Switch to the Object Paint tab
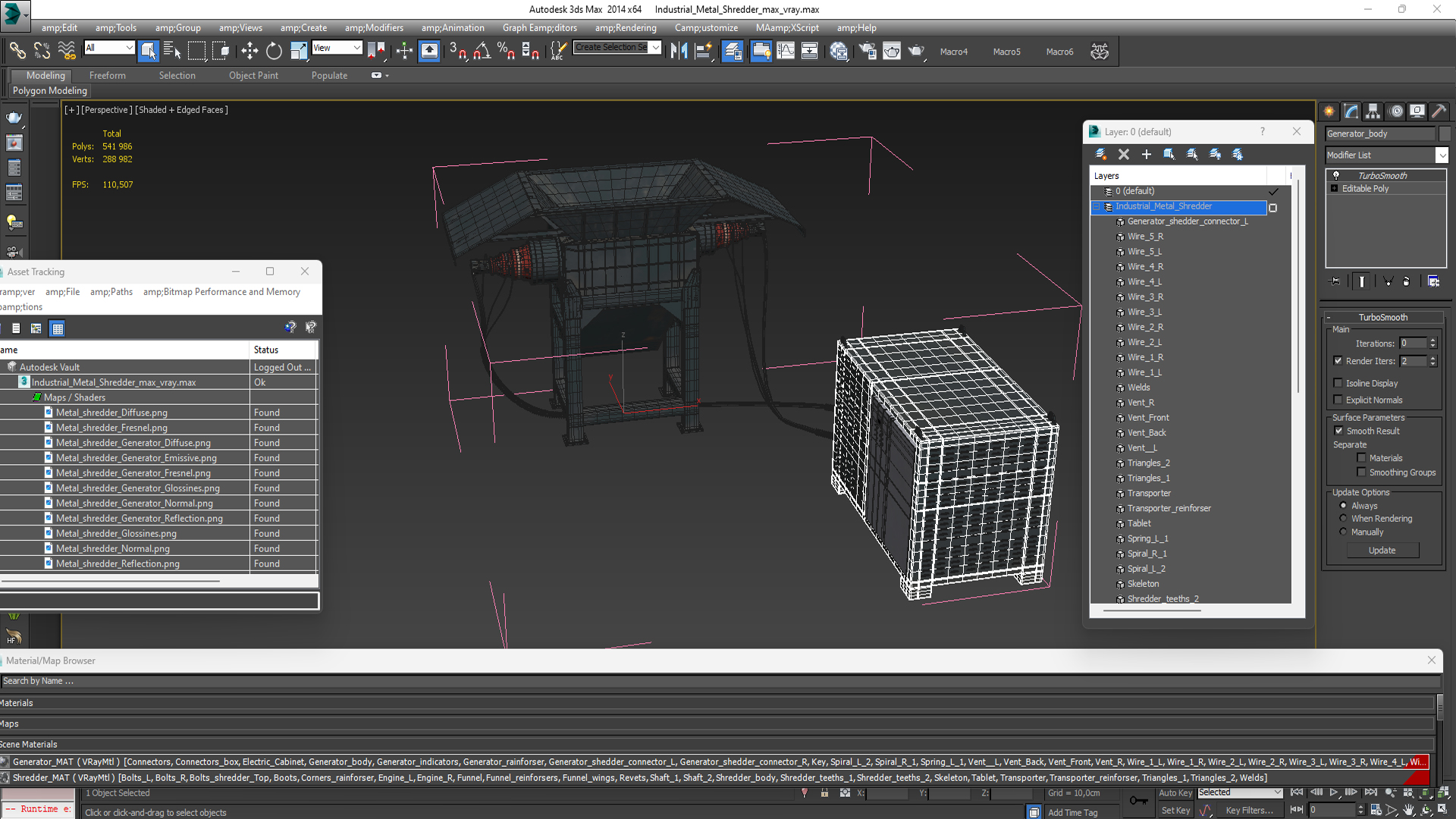 point(253,75)
